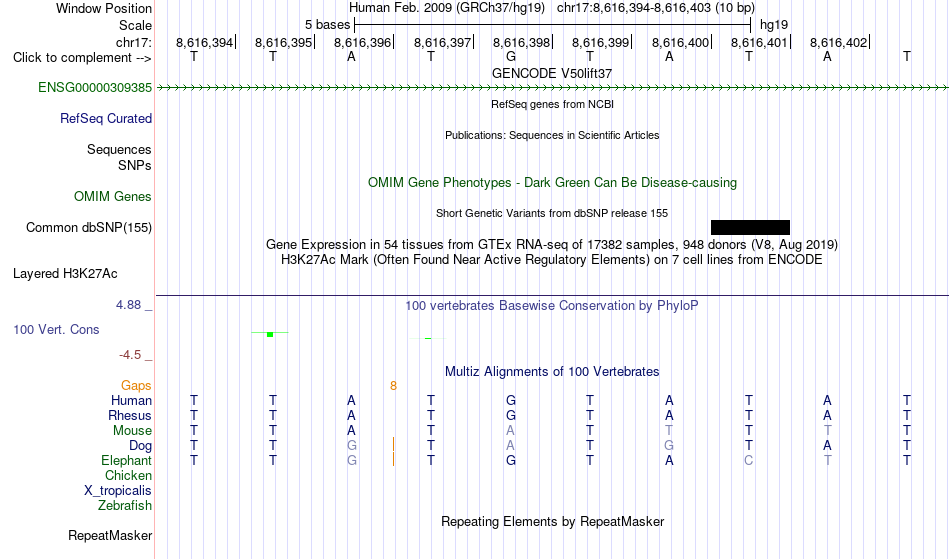Click the 8,616,402 ruler coordinate

(839, 42)
